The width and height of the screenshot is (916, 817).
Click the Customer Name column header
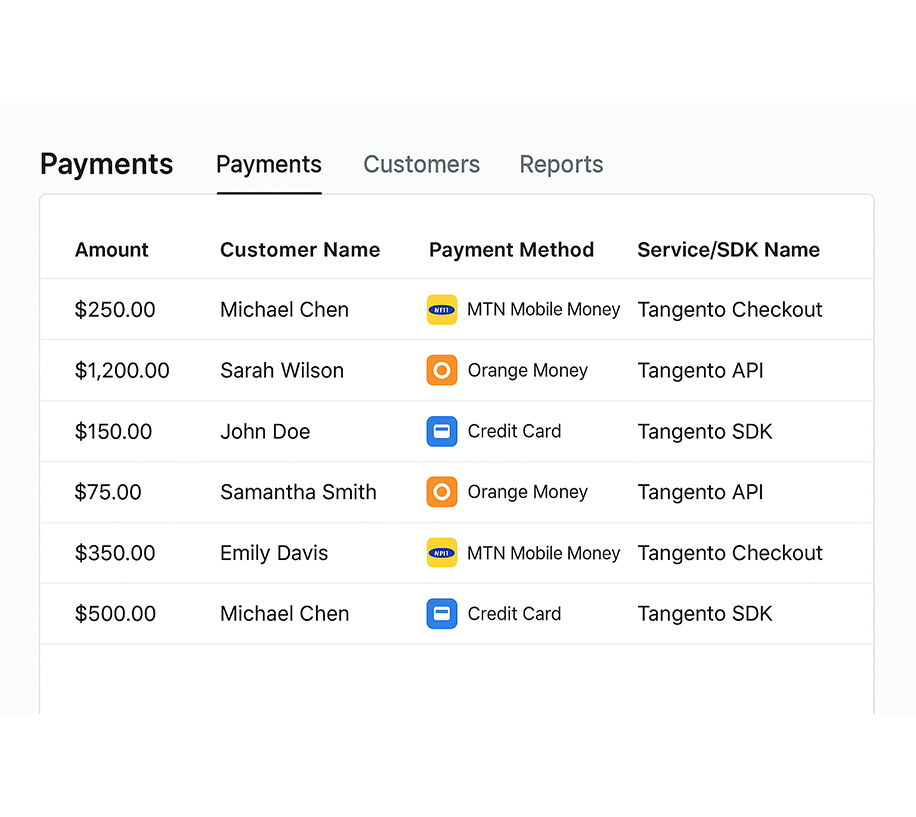(x=300, y=250)
